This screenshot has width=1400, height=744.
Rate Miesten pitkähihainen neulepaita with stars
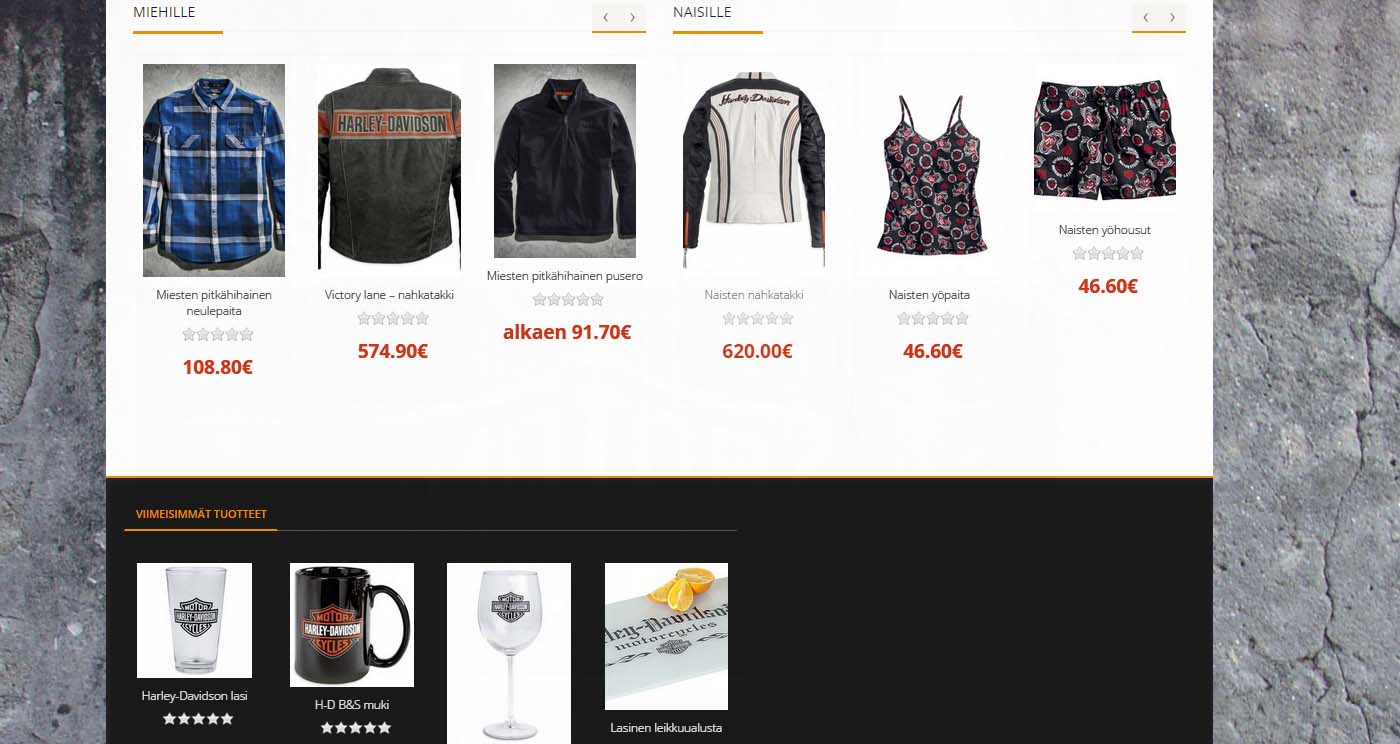(218, 335)
